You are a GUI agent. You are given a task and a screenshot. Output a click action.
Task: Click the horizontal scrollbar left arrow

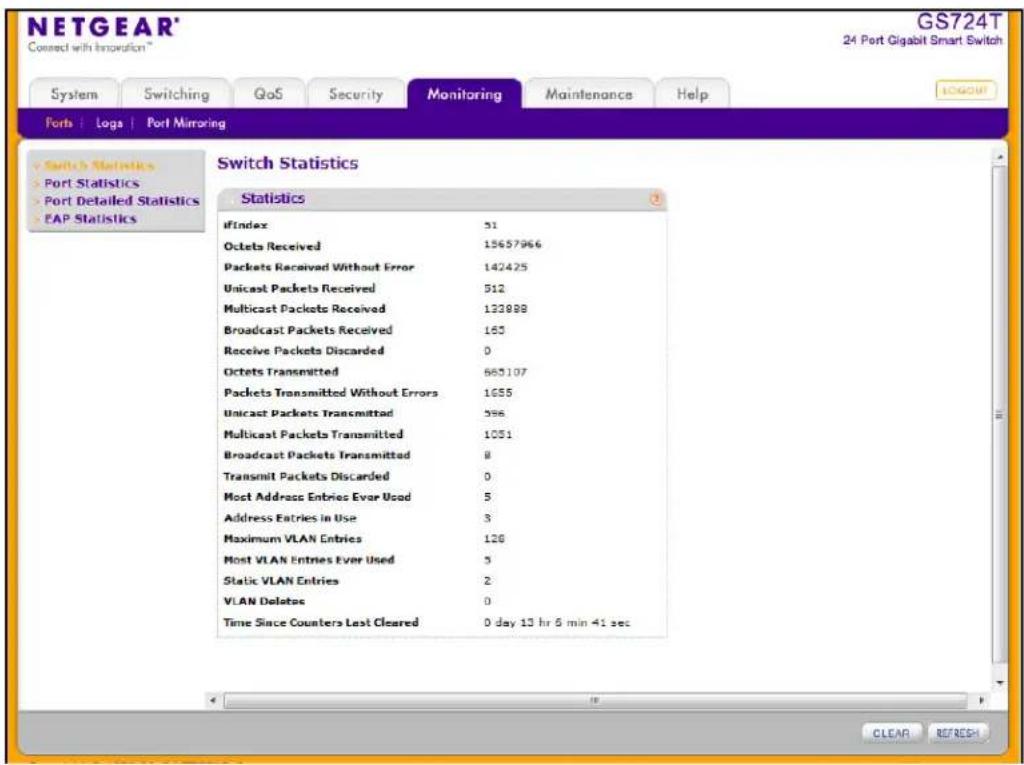point(212,701)
